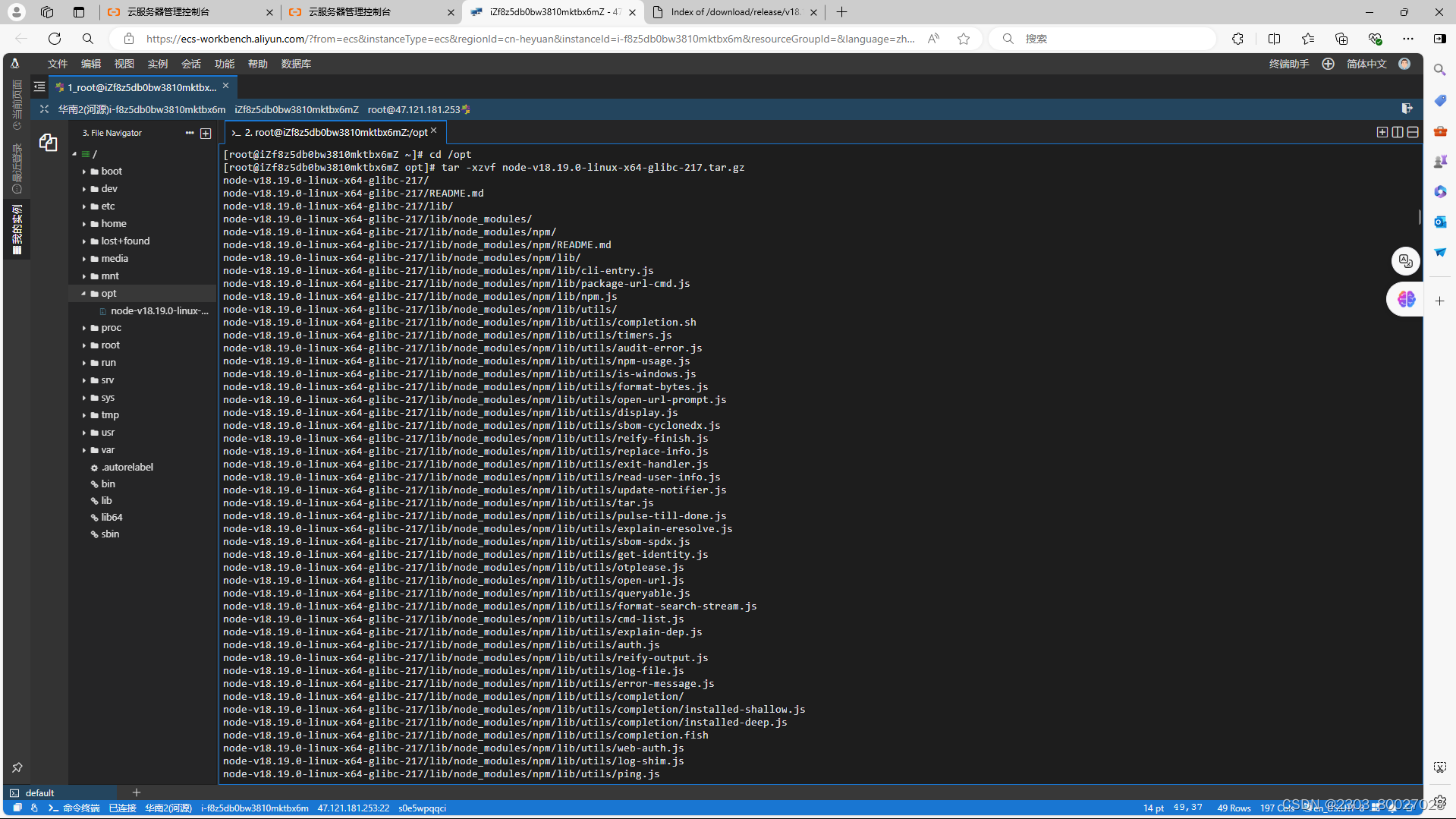Open the translate floating icon
This screenshot has width=1456, height=819.
[1406, 260]
